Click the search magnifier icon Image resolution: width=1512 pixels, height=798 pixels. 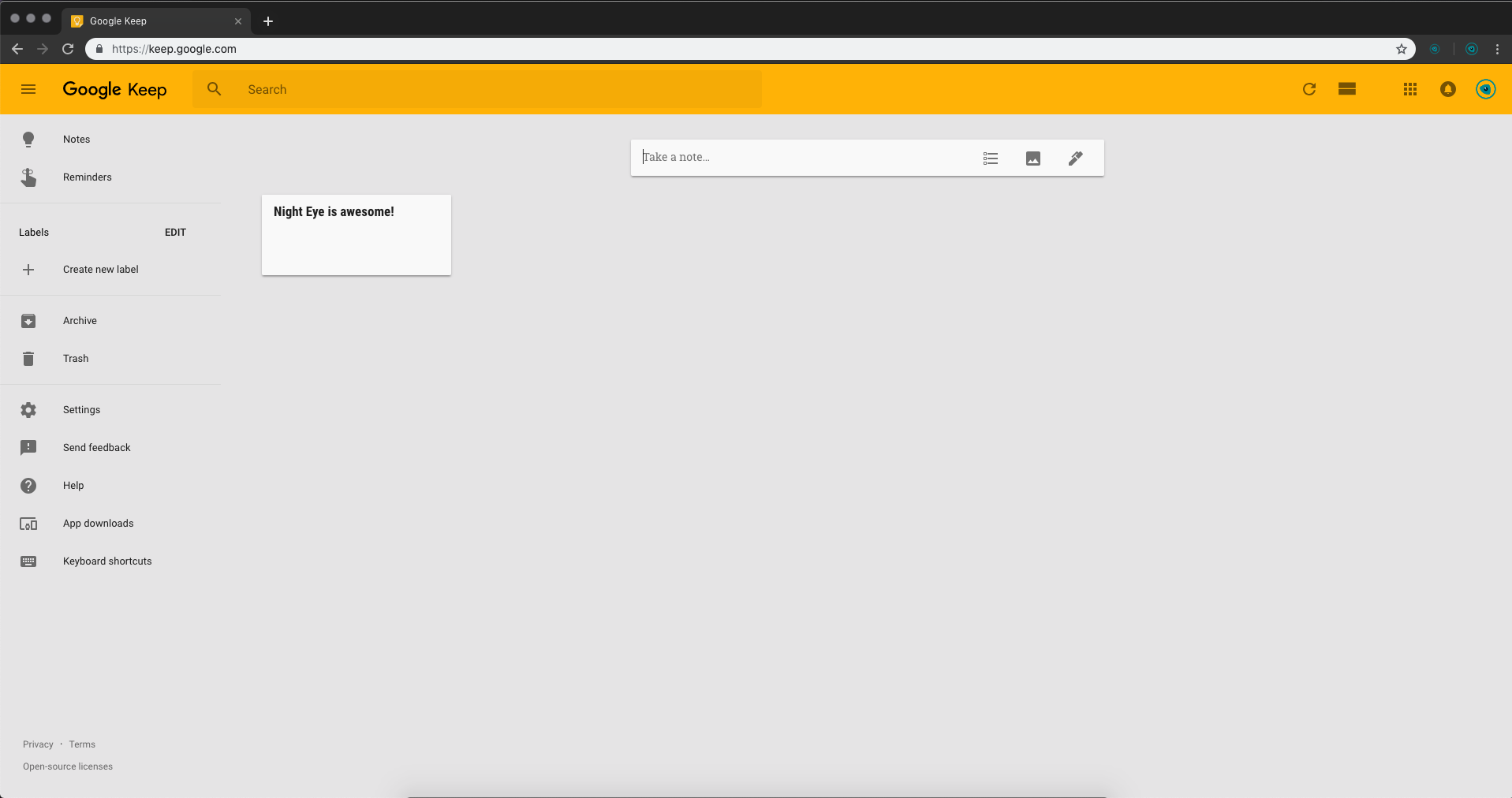[x=214, y=89]
